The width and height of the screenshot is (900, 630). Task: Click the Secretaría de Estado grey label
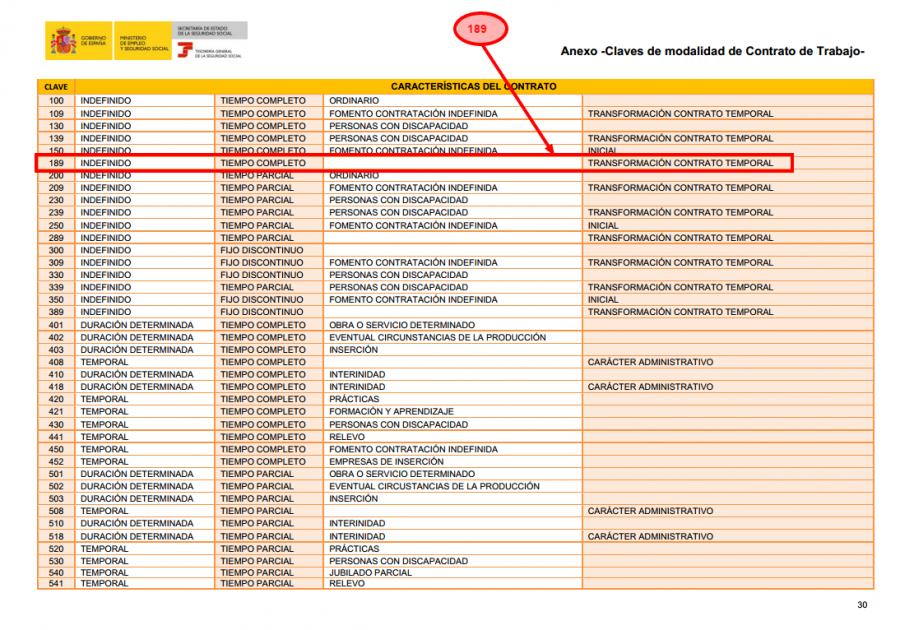pyautogui.click(x=210, y=30)
